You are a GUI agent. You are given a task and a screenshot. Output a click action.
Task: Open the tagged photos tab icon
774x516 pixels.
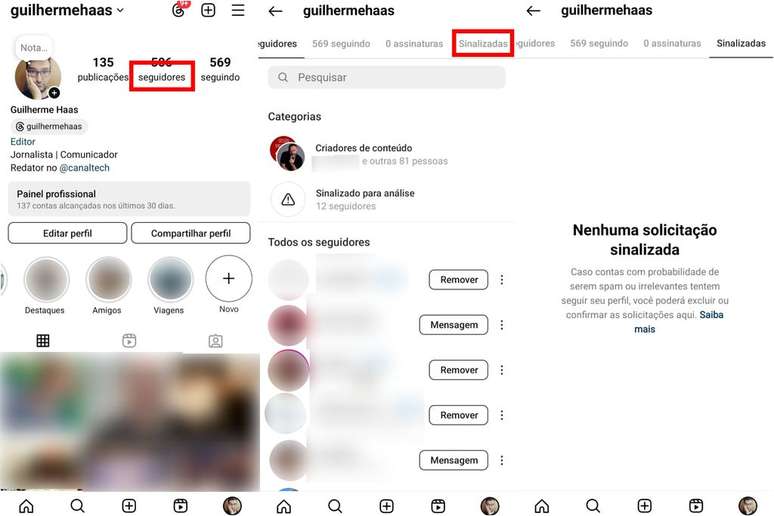point(216,341)
